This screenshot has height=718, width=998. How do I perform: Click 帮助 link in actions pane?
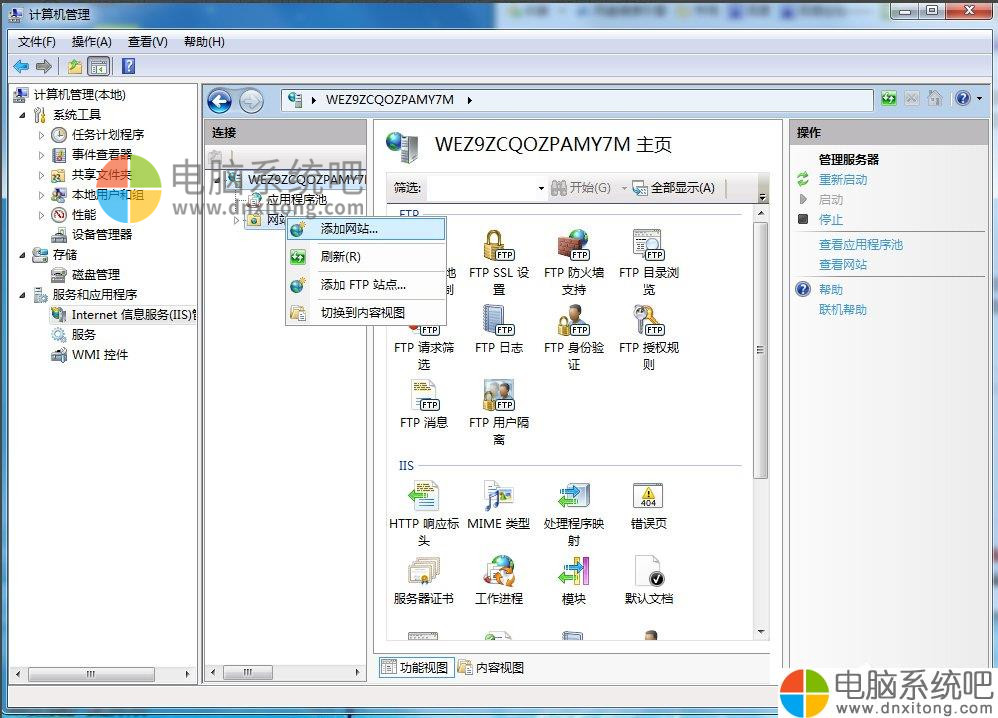point(831,290)
